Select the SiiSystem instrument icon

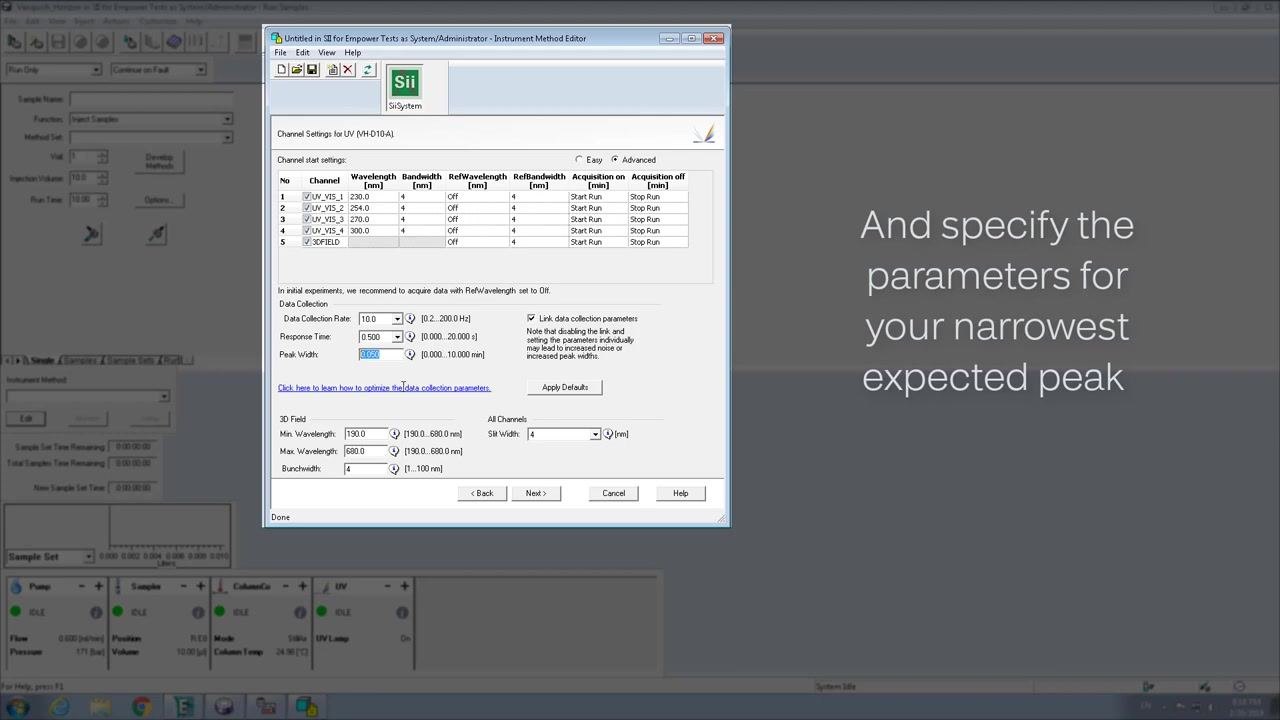(405, 88)
